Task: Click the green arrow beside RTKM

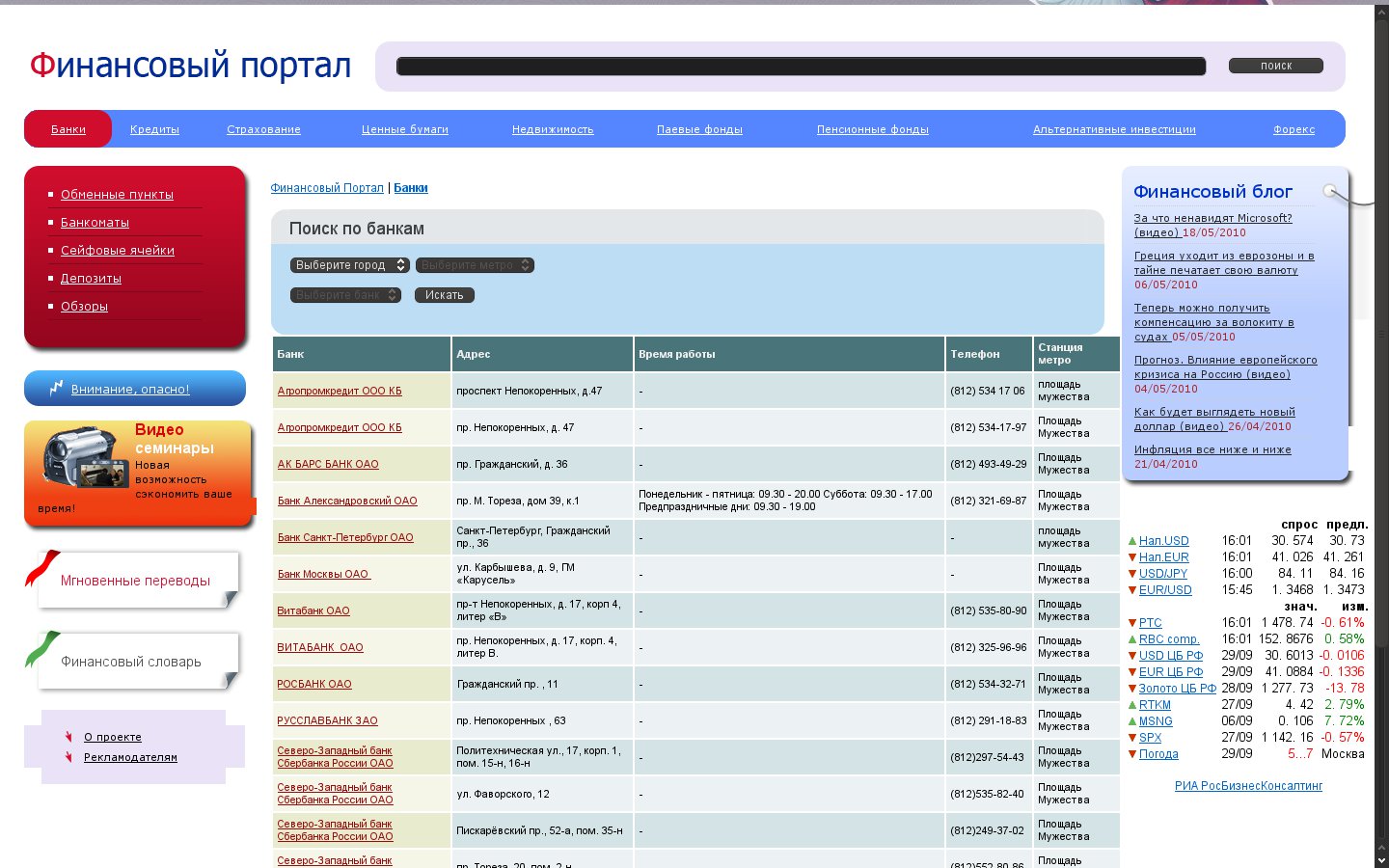Action: point(1132,705)
